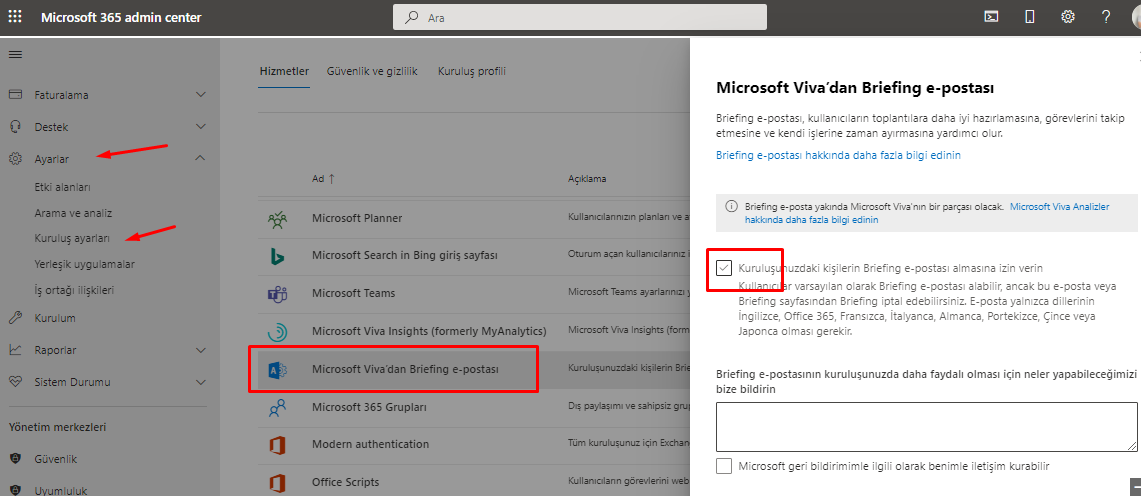Open the app launcher waffle icon
The image size is (1141, 496).
(16, 17)
